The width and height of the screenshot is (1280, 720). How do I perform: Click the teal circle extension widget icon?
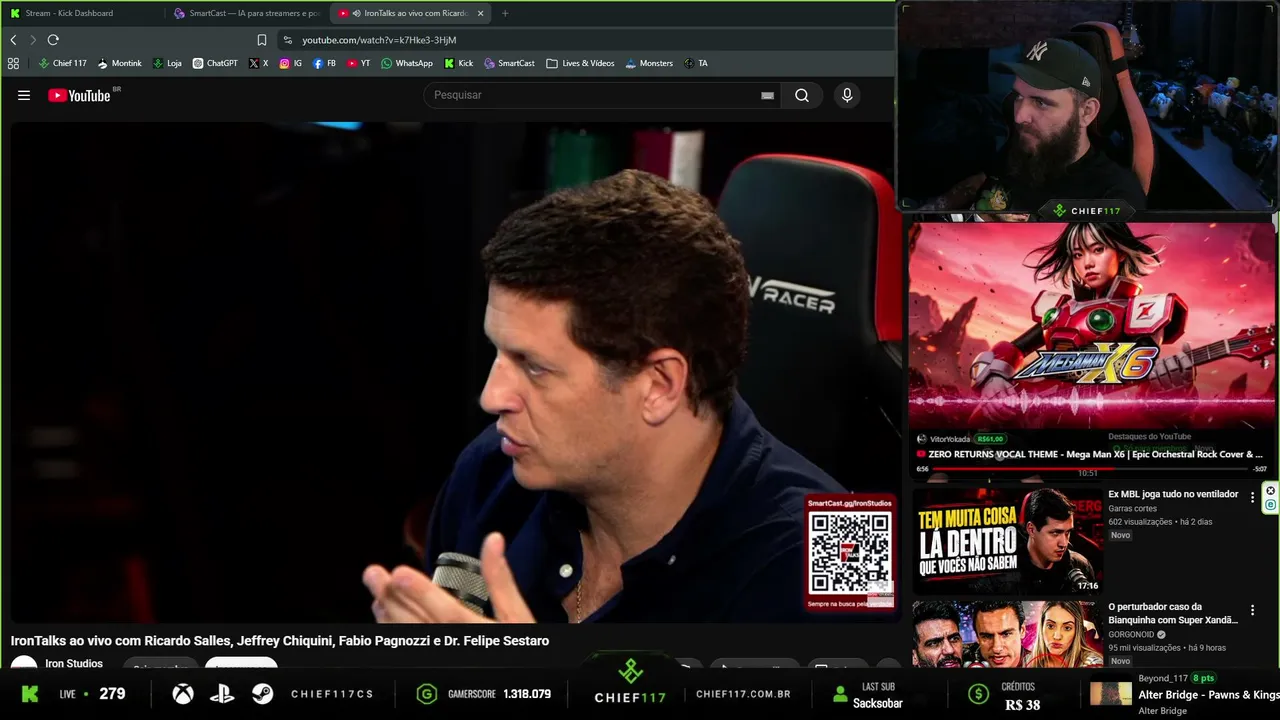tap(1271, 505)
